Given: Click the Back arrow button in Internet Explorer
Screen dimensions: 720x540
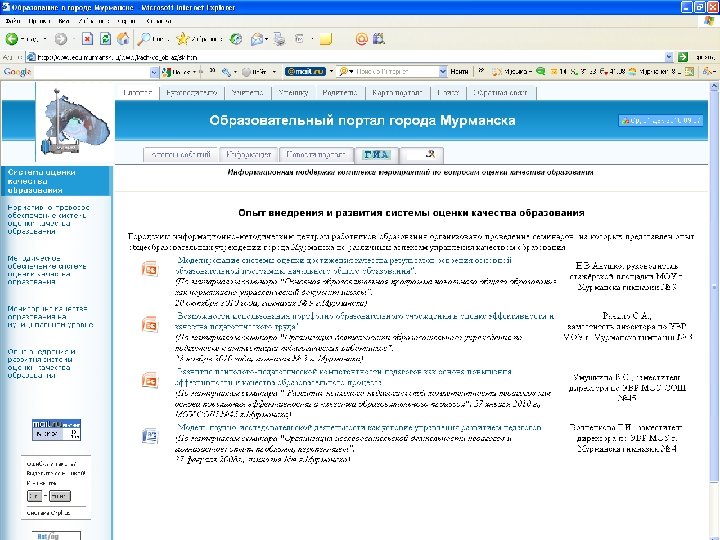Looking at the screenshot, I should click(12, 39).
